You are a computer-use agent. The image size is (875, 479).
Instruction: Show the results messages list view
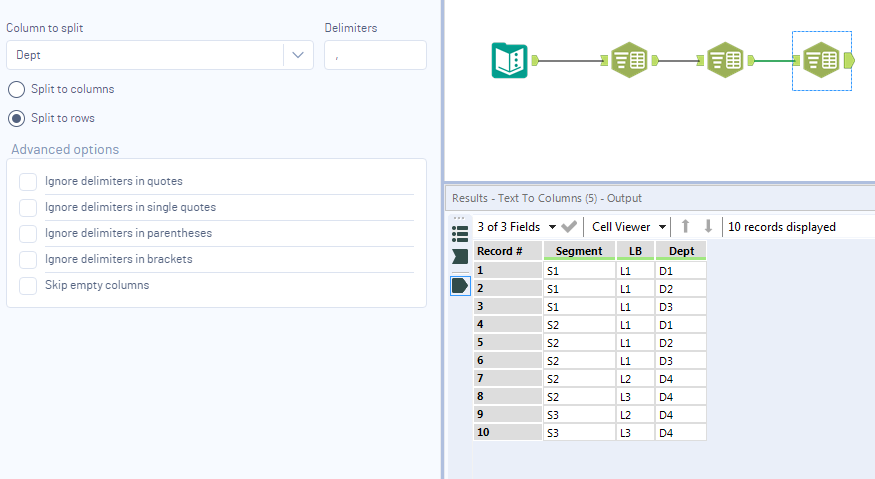point(460,233)
